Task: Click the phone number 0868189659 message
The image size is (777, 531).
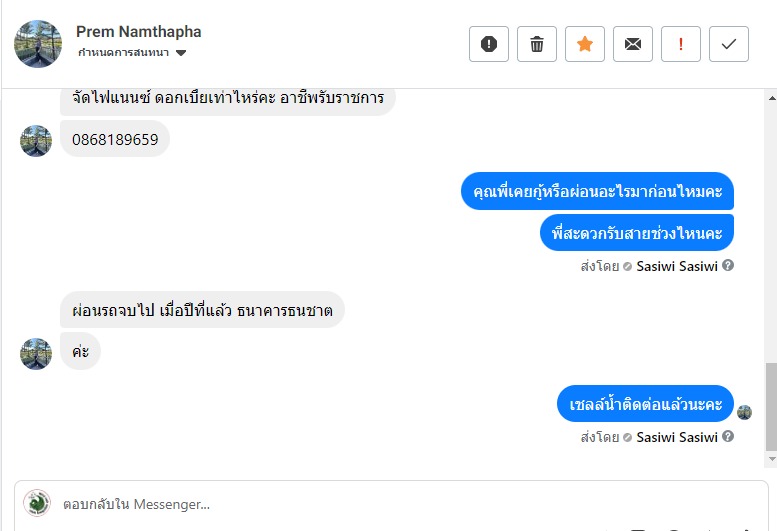Action: click(x=115, y=140)
